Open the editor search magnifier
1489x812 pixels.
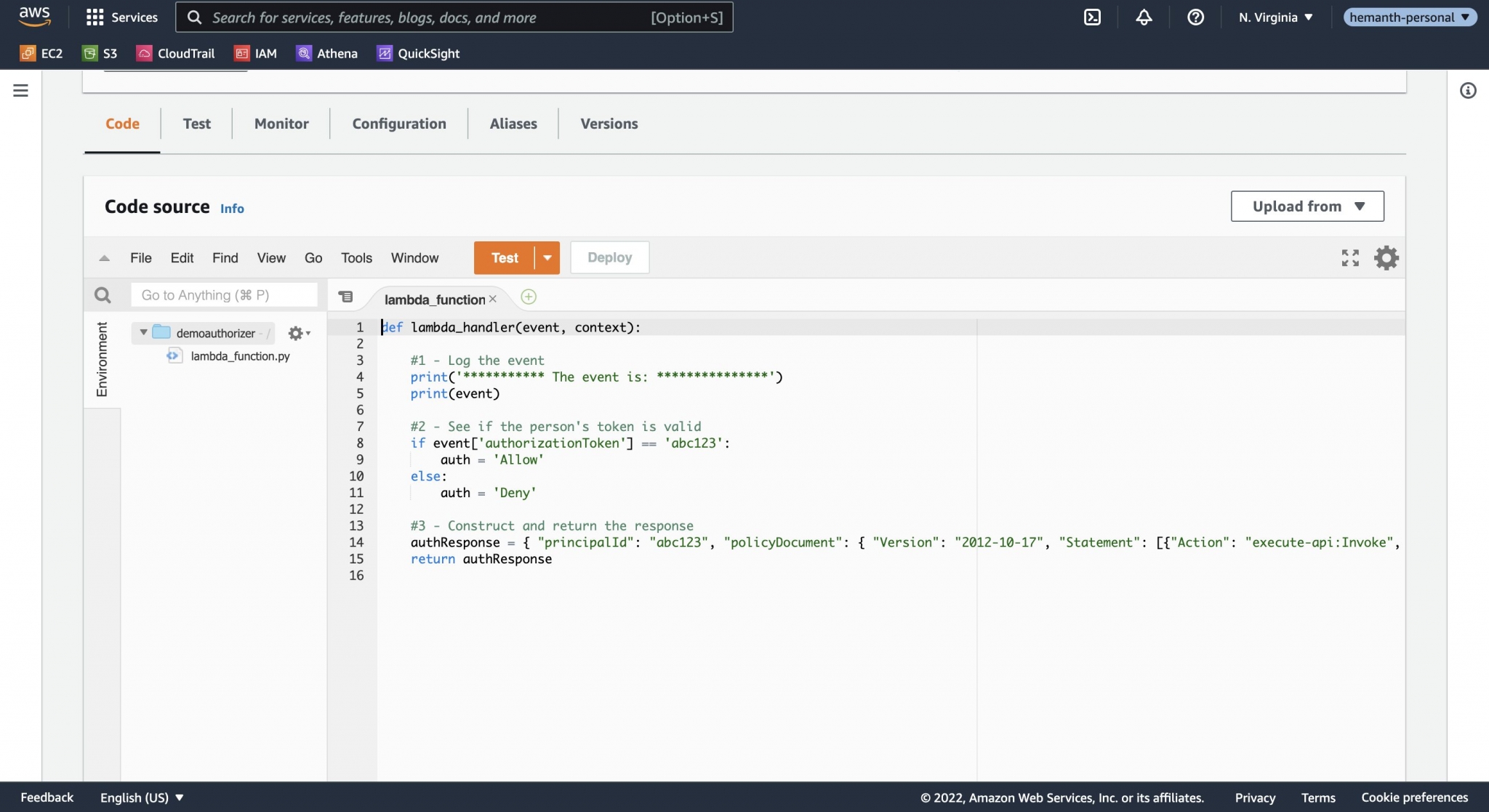[x=102, y=294]
